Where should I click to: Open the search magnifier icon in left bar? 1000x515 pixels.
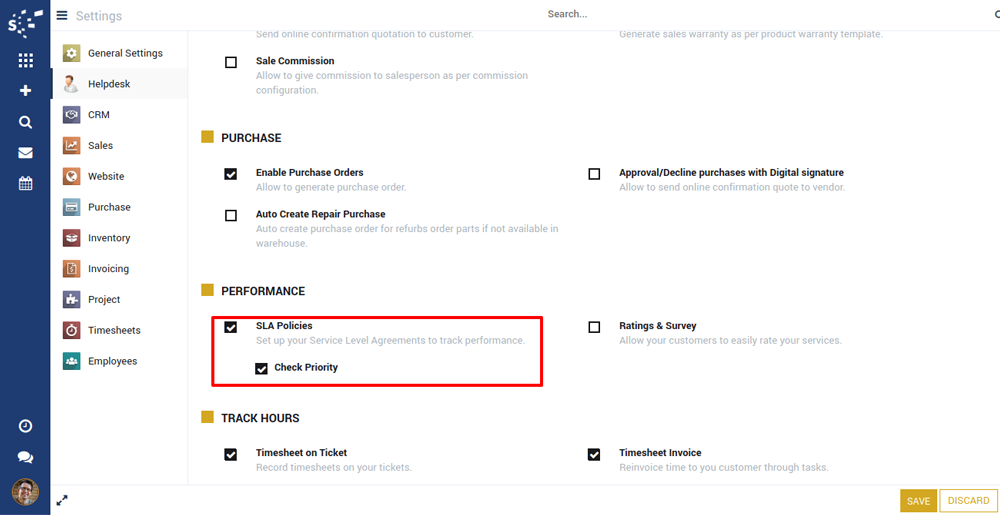[25, 122]
